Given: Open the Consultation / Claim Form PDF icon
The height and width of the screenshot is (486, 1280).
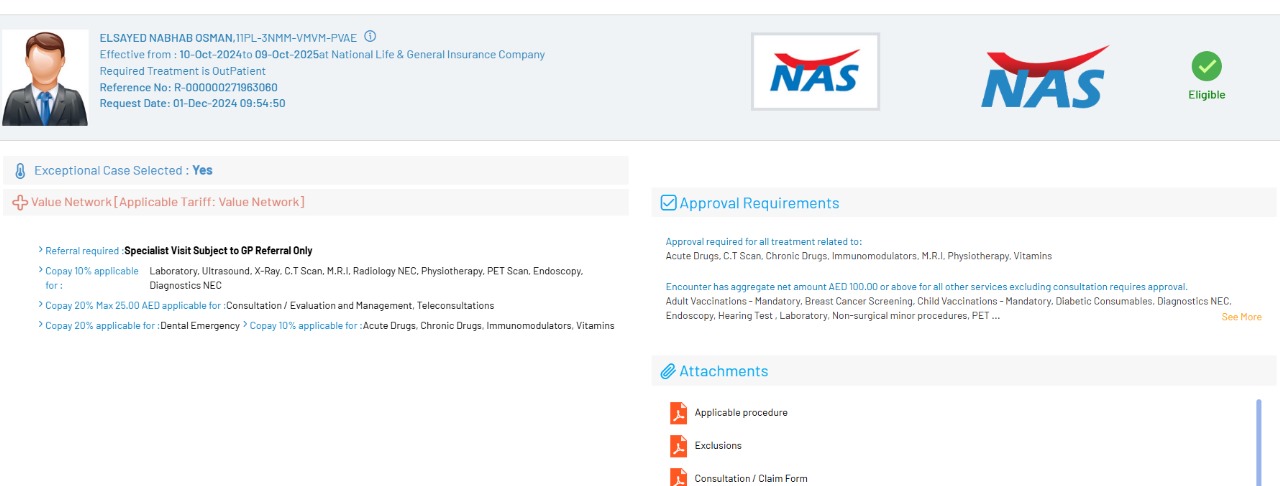Looking at the screenshot, I should [x=678, y=477].
